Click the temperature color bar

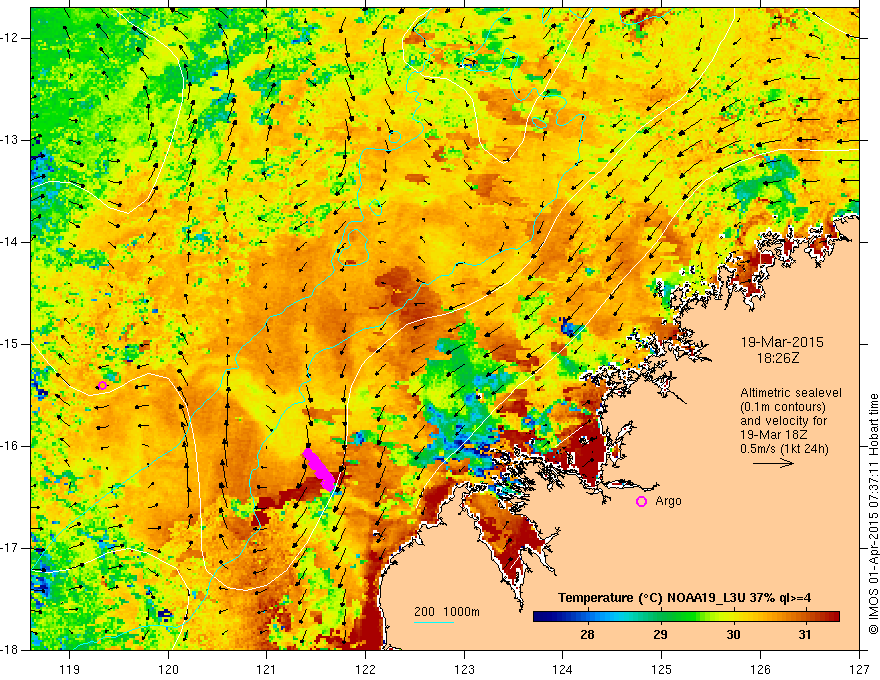coord(686,617)
